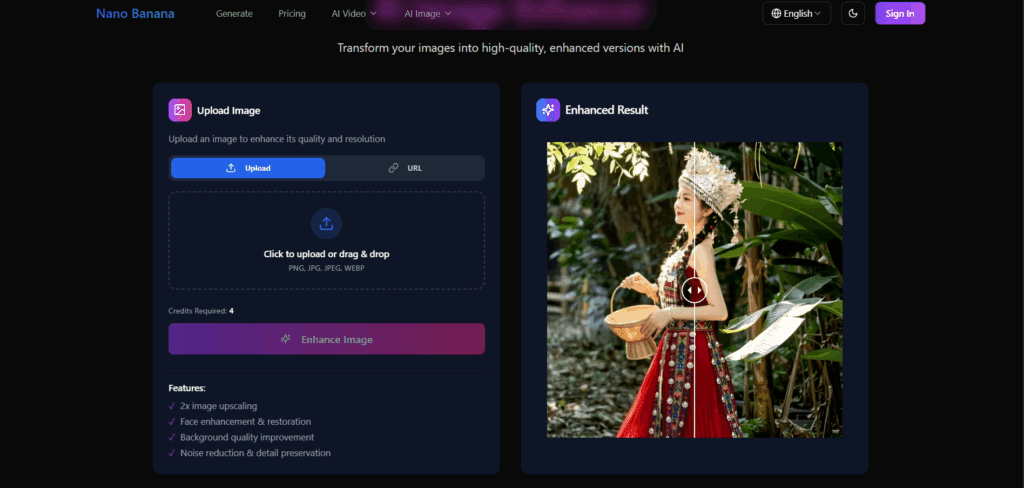Click the 'Credits Required: 4' text
1024x488 pixels.
(201, 311)
